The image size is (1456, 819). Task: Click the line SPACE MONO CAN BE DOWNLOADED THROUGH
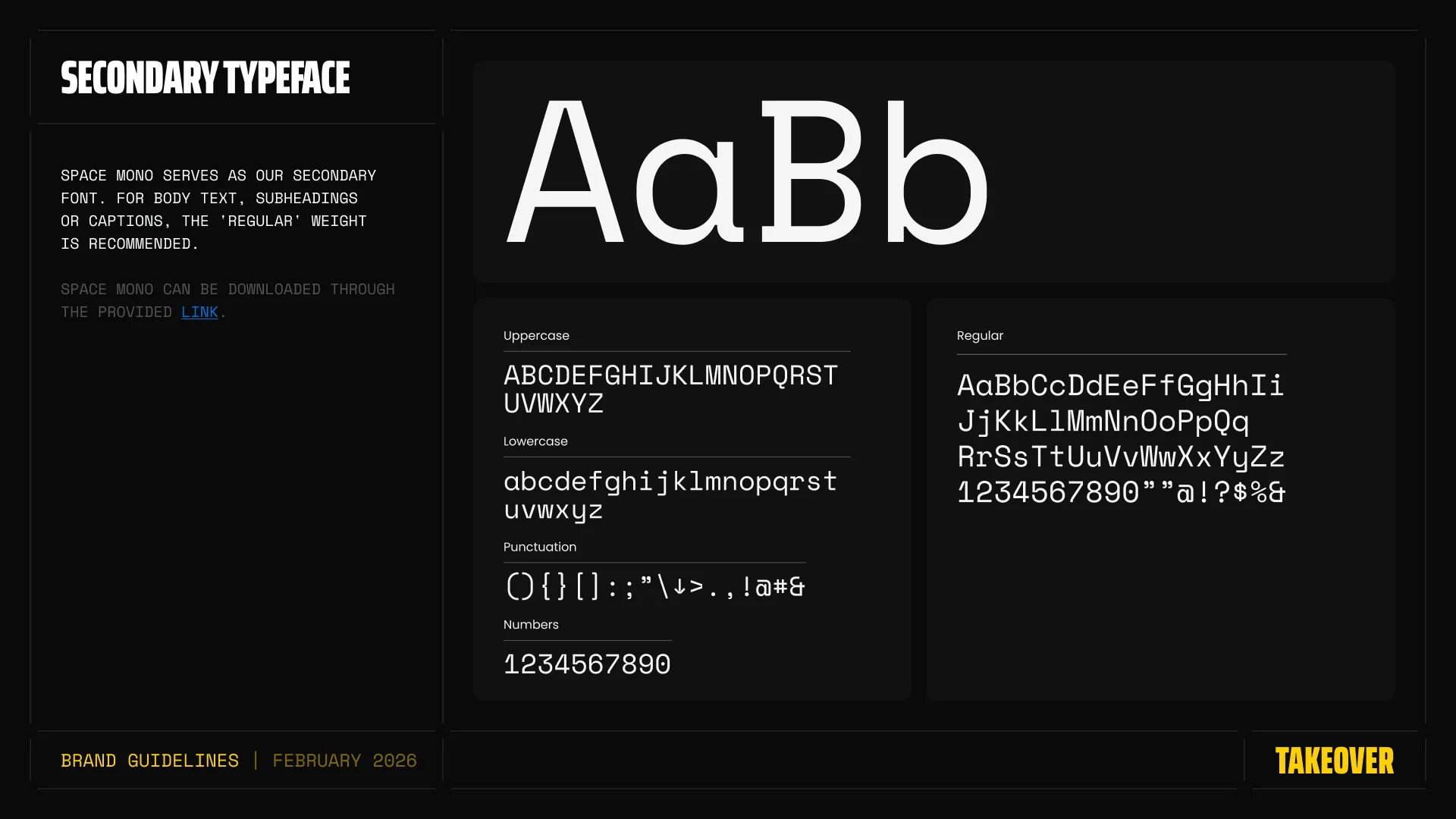pyautogui.click(x=227, y=289)
